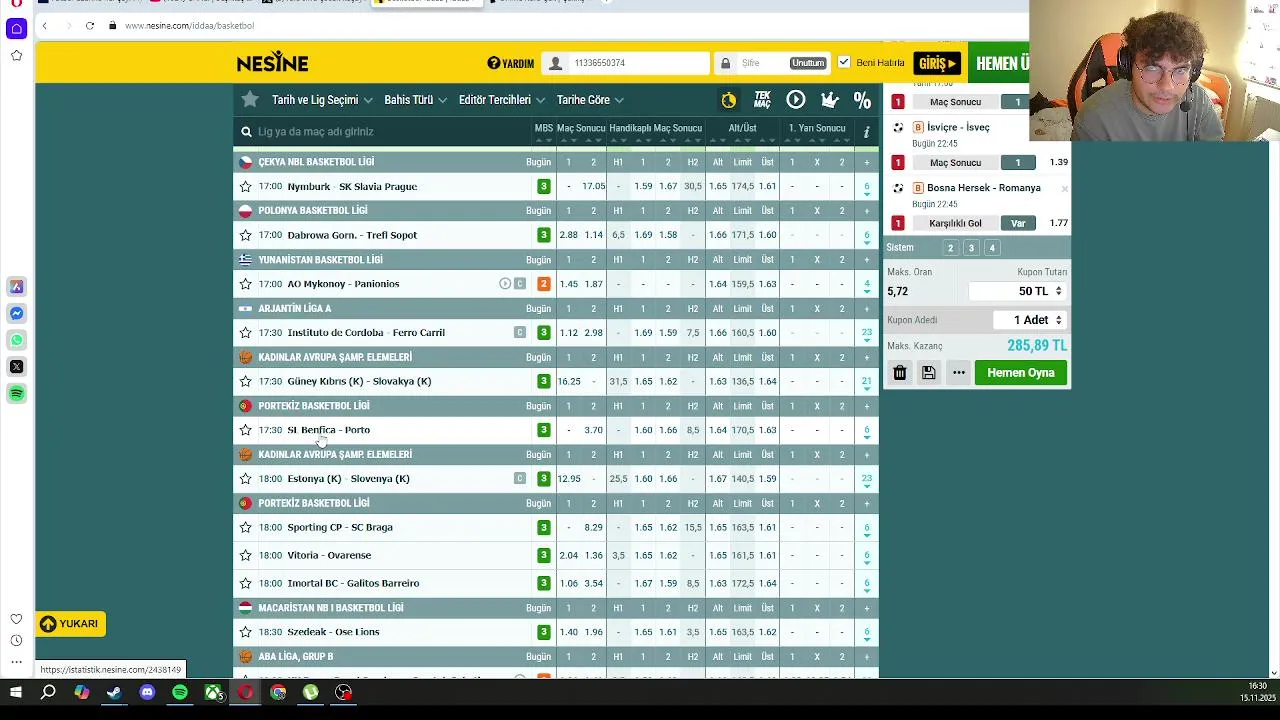The width and height of the screenshot is (1280, 720).
Task: Click the Opera sidebar home icon
Action: click(x=16, y=29)
